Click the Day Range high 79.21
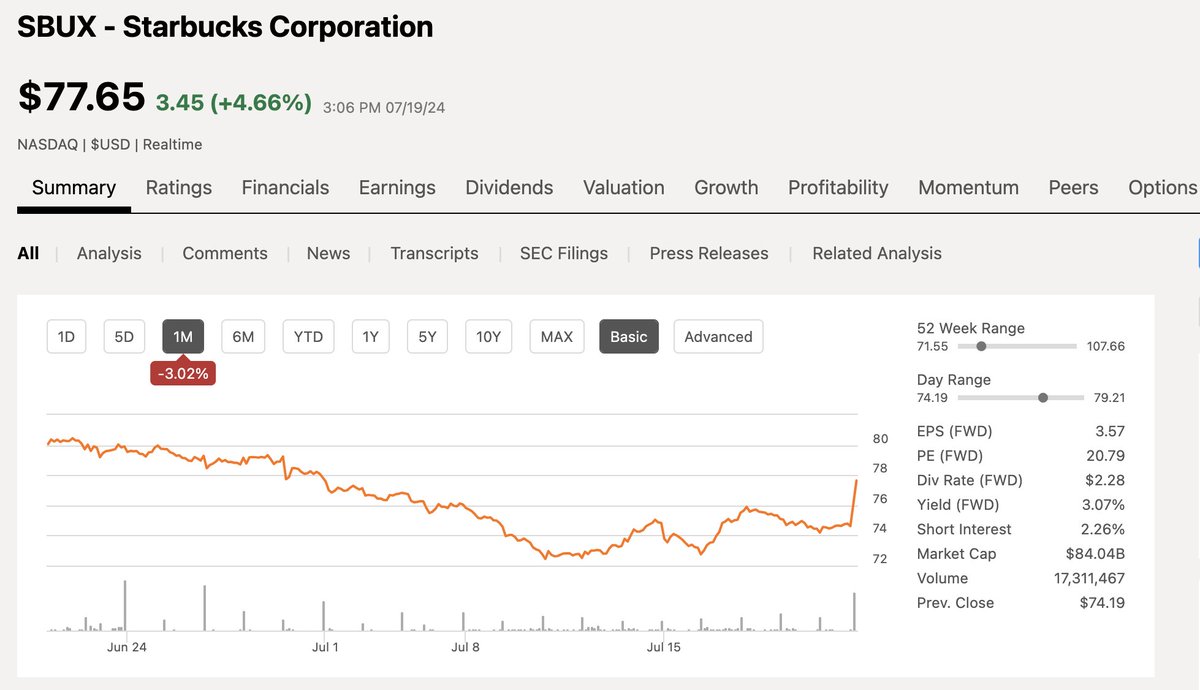Viewport: 1200px width, 690px height. 1109,397
